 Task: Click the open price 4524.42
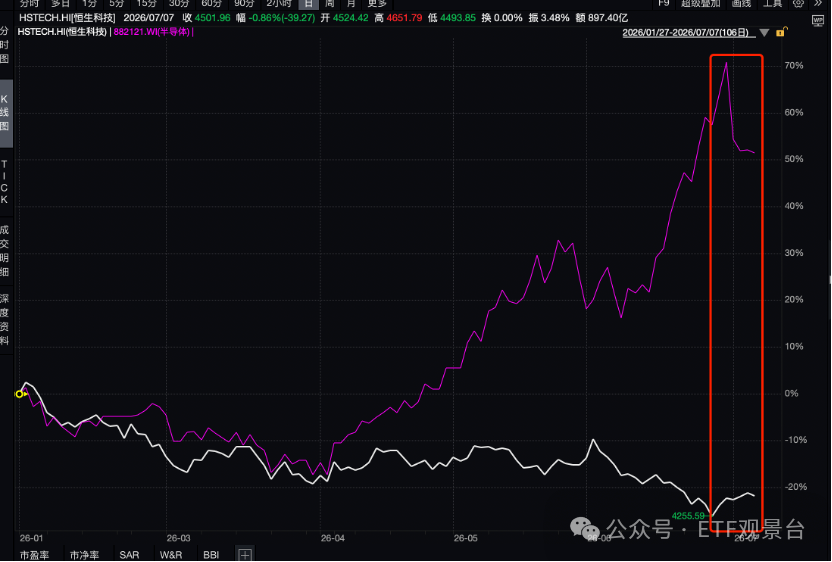pyautogui.click(x=350, y=18)
